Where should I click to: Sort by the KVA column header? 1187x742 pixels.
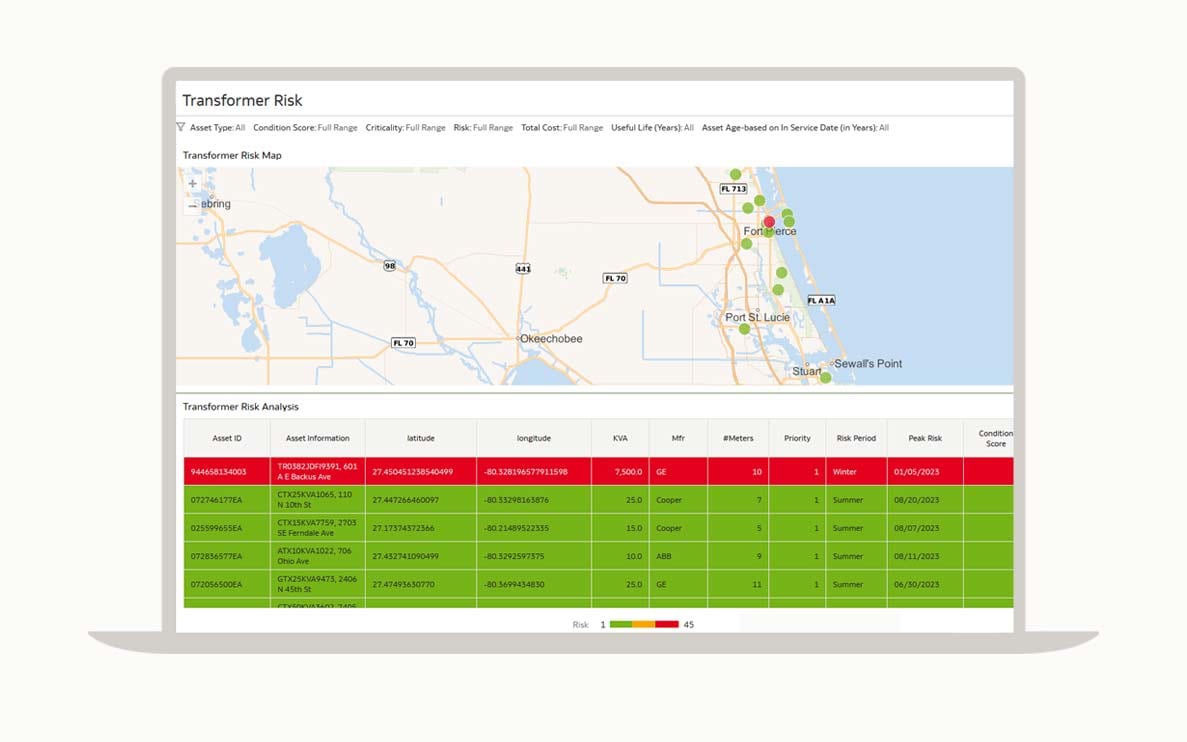(x=620, y=438)
